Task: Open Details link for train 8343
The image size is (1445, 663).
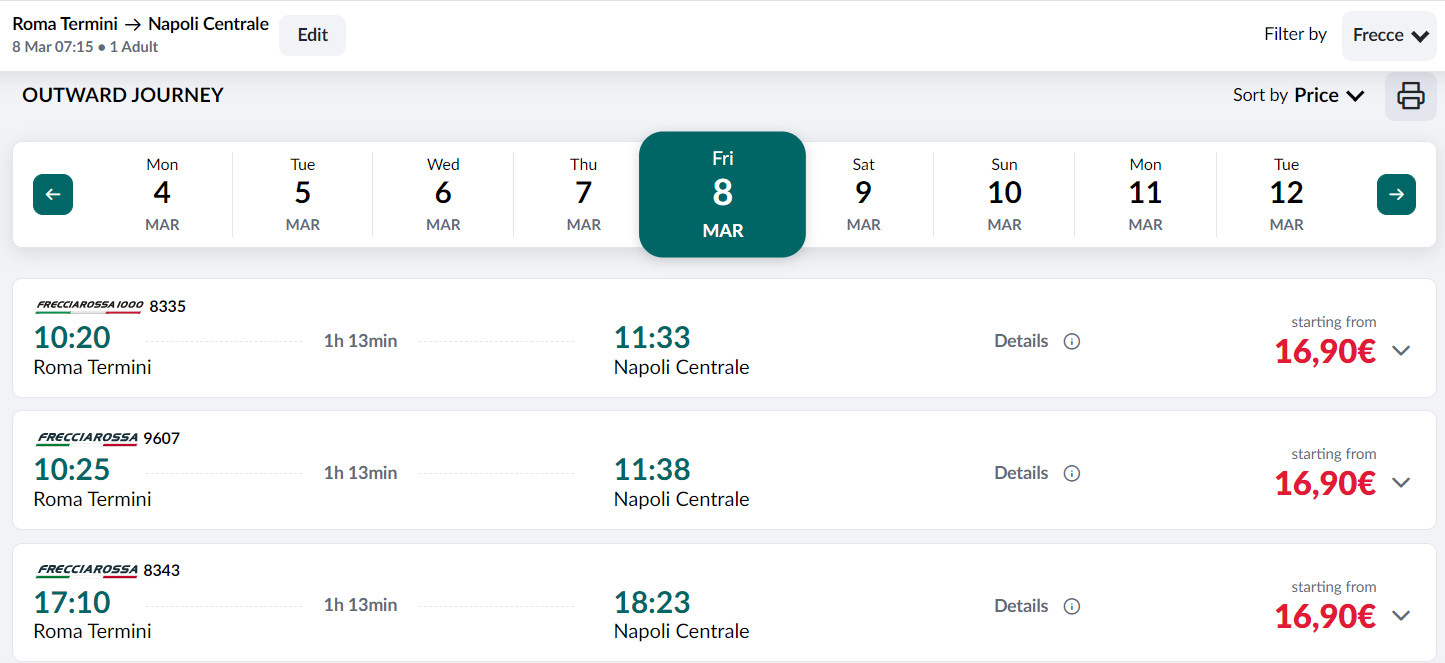Action: pyautogui.click(x=1021, y=606)
